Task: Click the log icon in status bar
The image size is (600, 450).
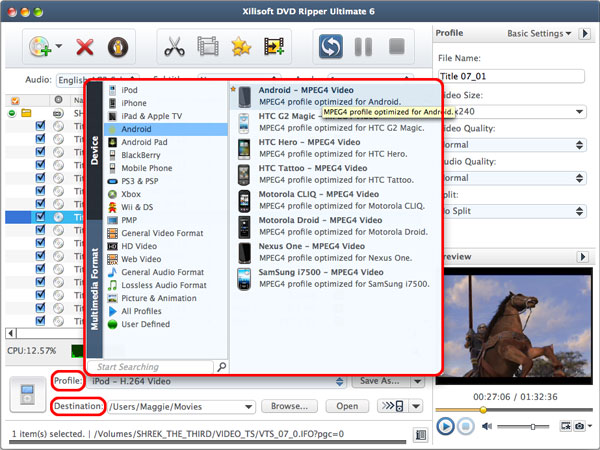Action: tap(420, 435)
